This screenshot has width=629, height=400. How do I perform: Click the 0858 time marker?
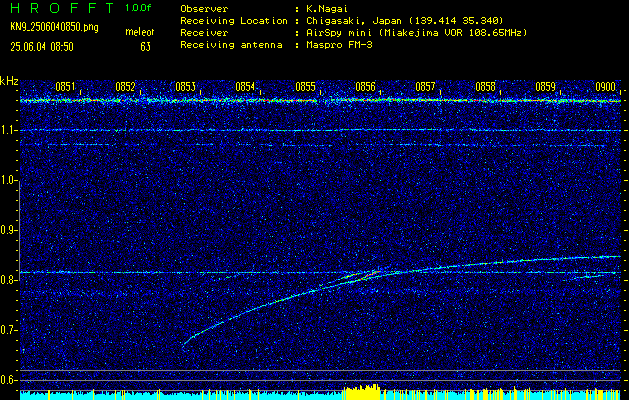(x=485, y=87)
